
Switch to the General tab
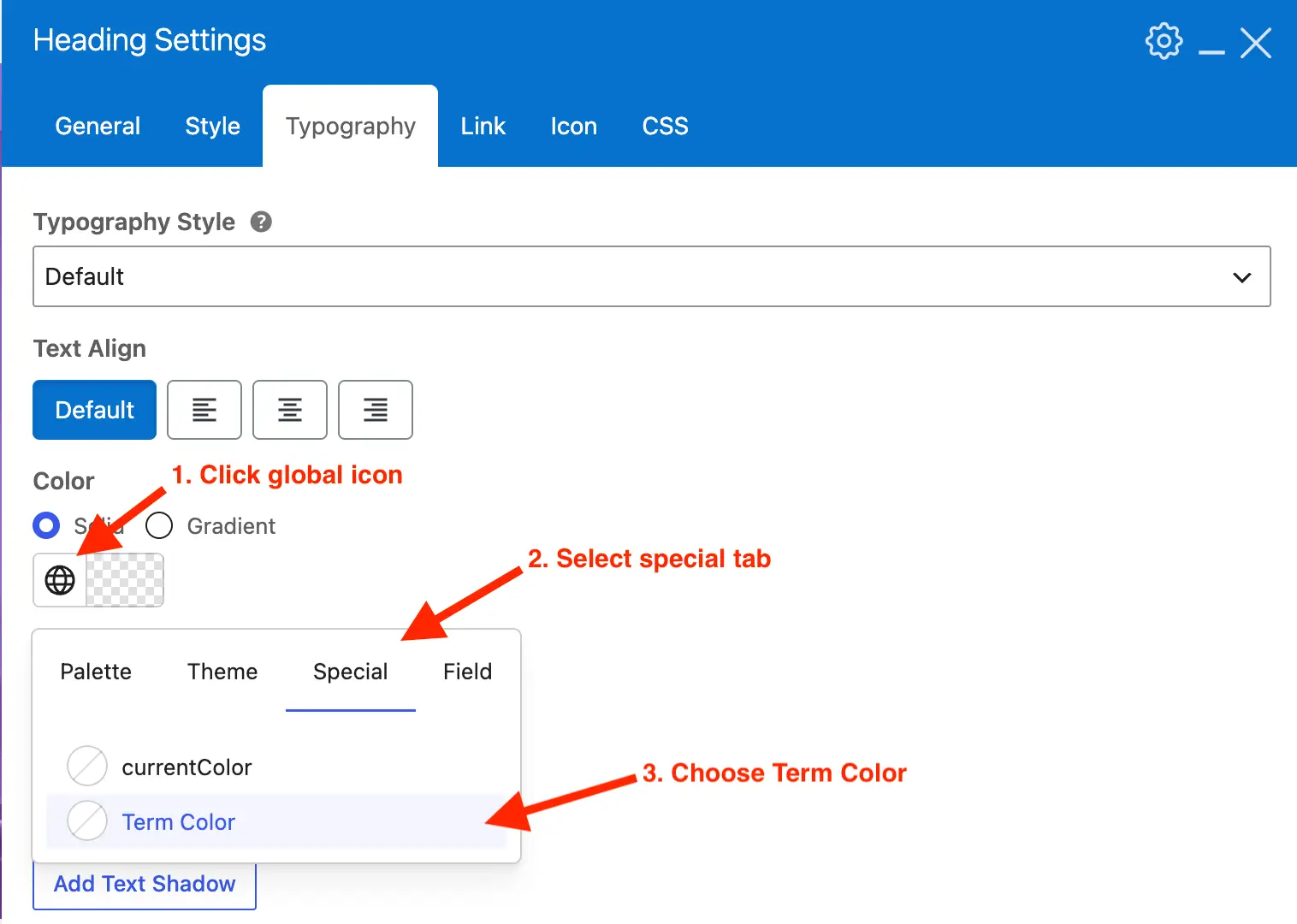coord(98,126)
